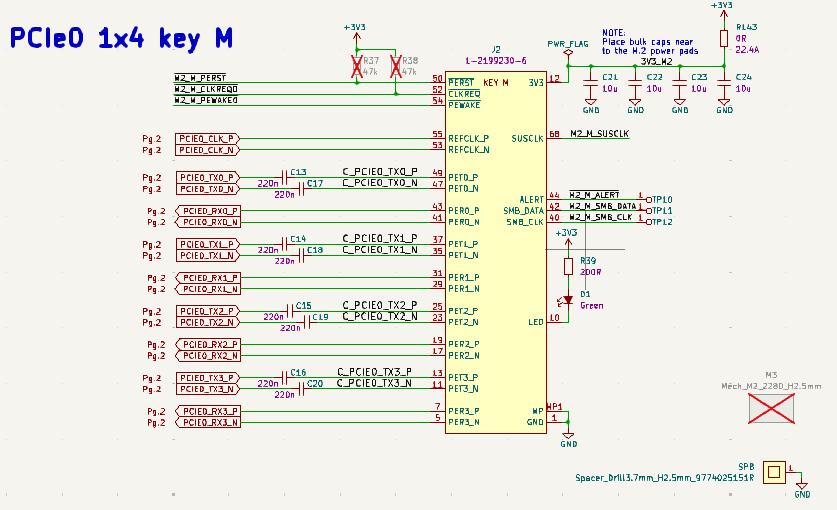This screenshot has height=510, width=837.
Task: Click the J2 connector part number 1-2199230-6
Action: (496, 61)
